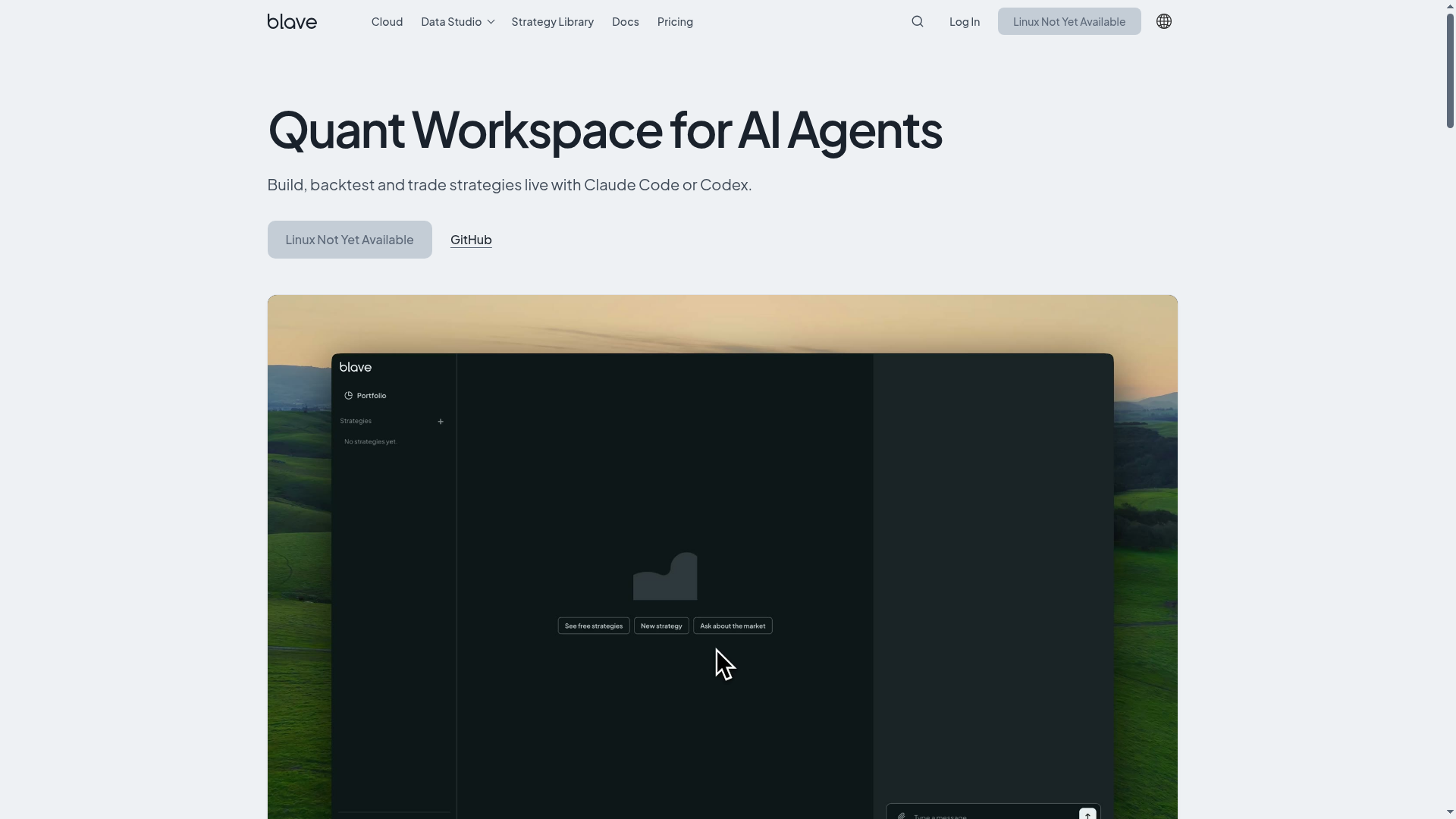Expand the Data Studio dropdown chevron
The width and height of the screenshot is (1456, 819).
[x=491, y=22]
